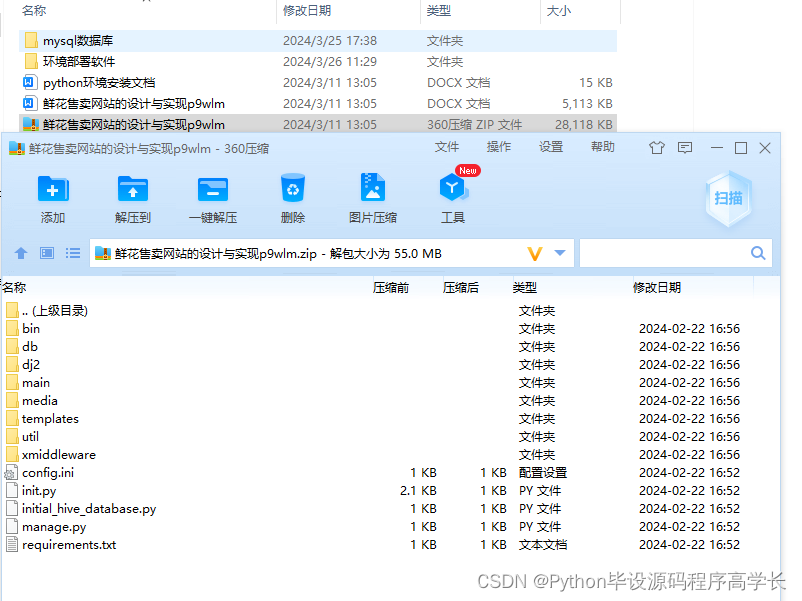Sort by the 压缩后 column header
The height and width of the screenshot is (601, 802).
point(461,287)
